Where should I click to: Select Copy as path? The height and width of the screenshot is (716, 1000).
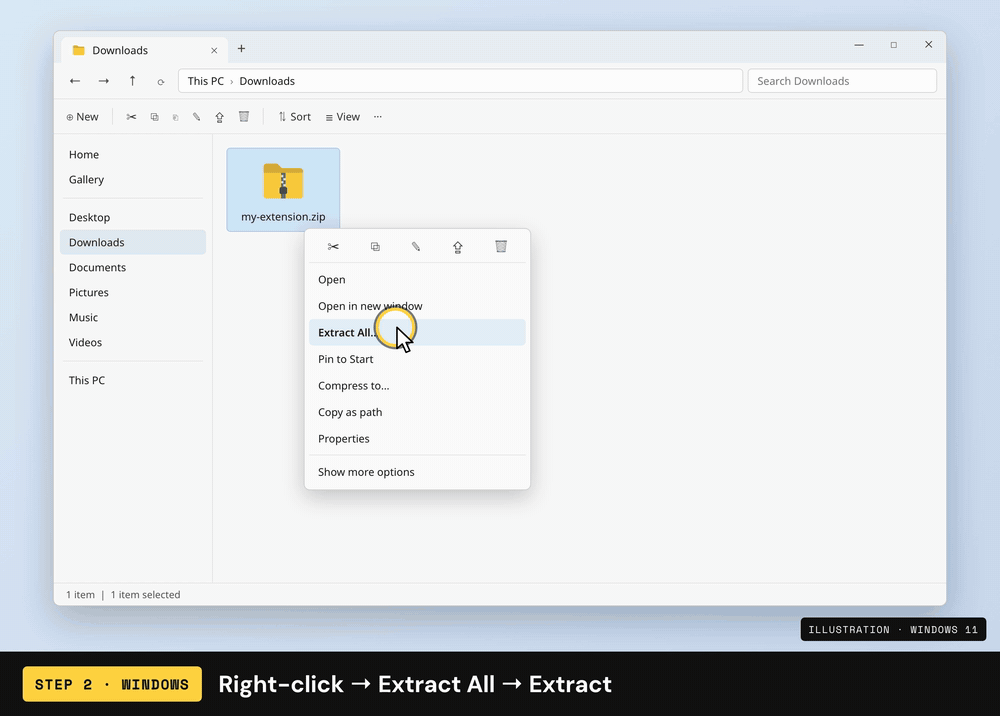click(x=417, y=412)
